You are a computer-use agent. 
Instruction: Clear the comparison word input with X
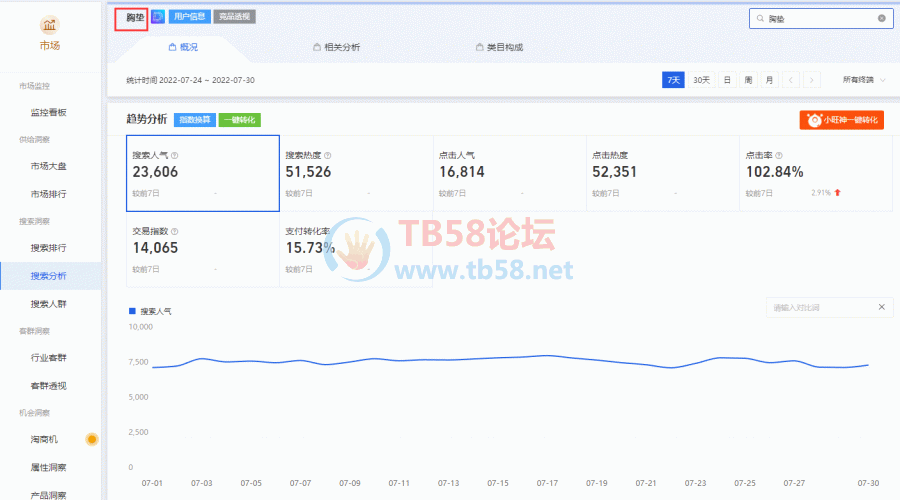[x=881, y=308]
